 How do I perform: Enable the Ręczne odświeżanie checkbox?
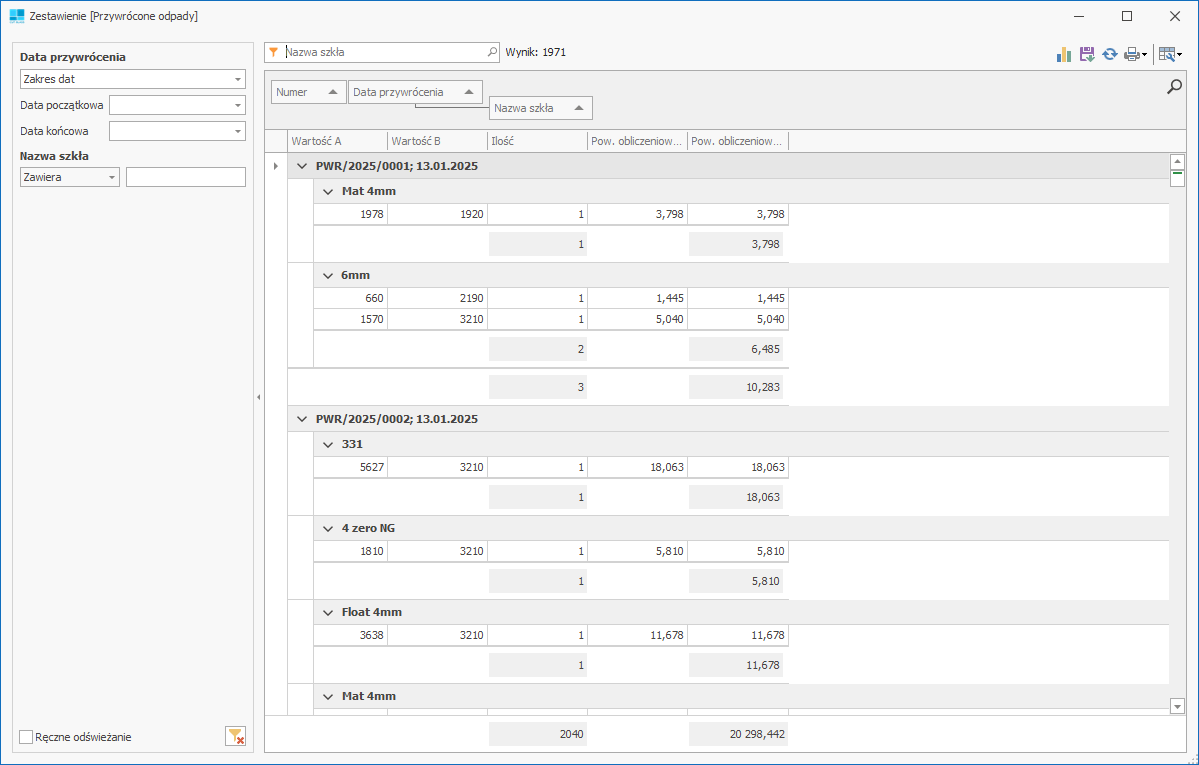(x=26, y=737)
